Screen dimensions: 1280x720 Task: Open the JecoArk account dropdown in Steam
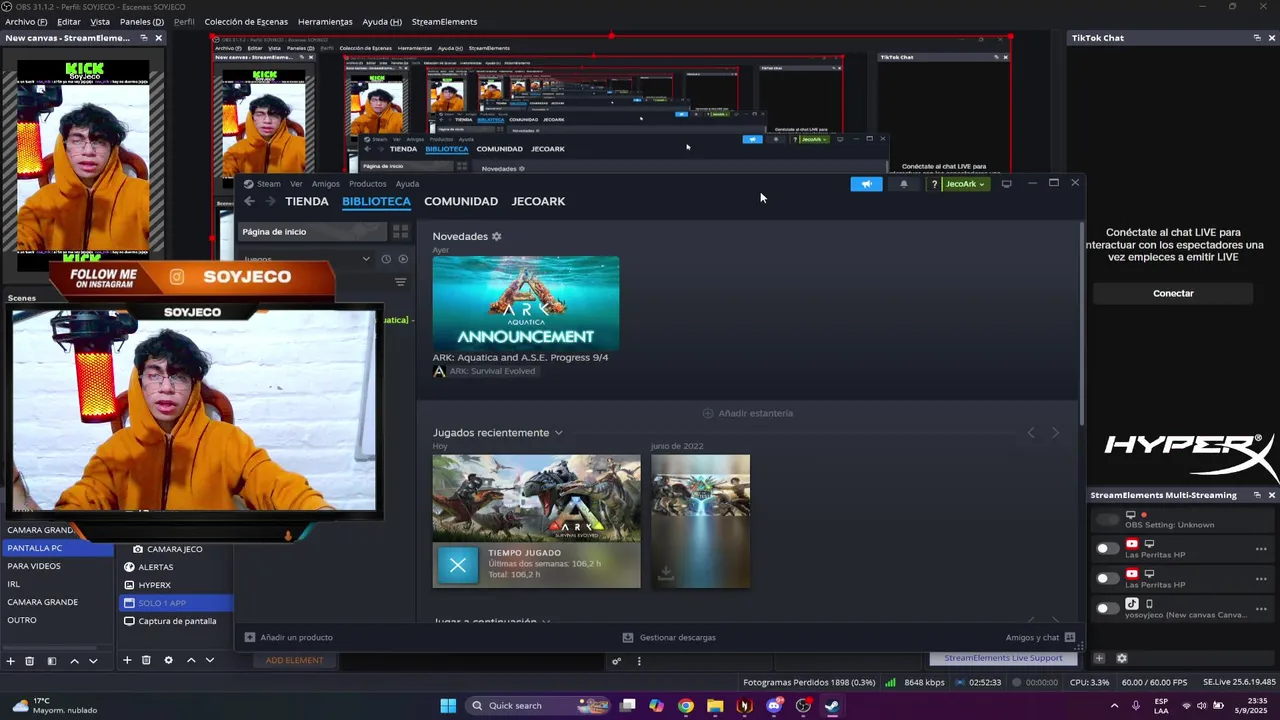point(965,184)
